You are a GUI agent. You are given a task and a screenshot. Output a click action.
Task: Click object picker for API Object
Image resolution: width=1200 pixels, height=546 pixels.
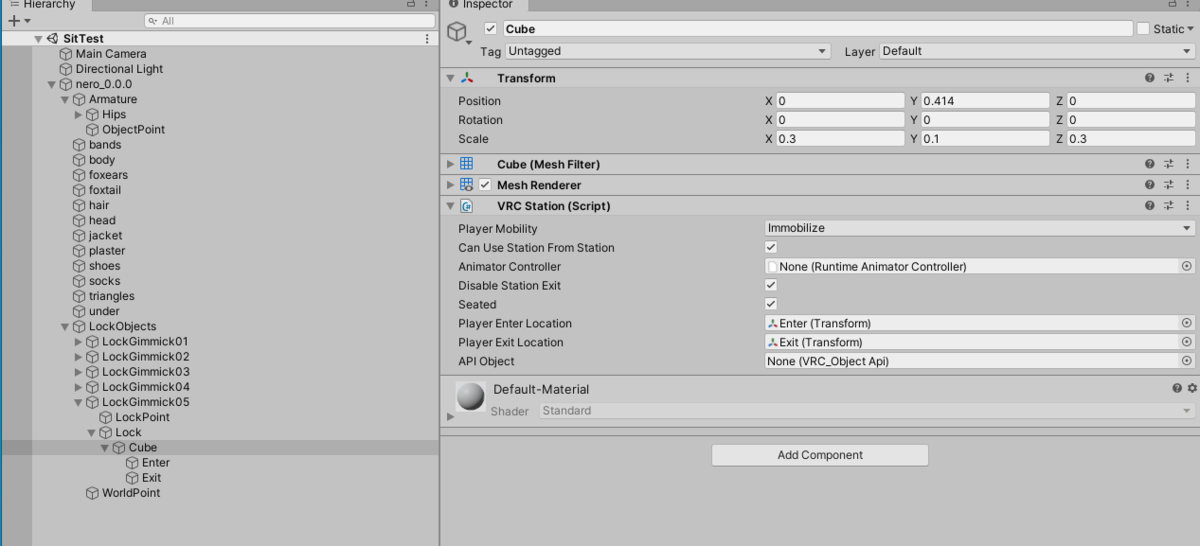coord(1187,361)
